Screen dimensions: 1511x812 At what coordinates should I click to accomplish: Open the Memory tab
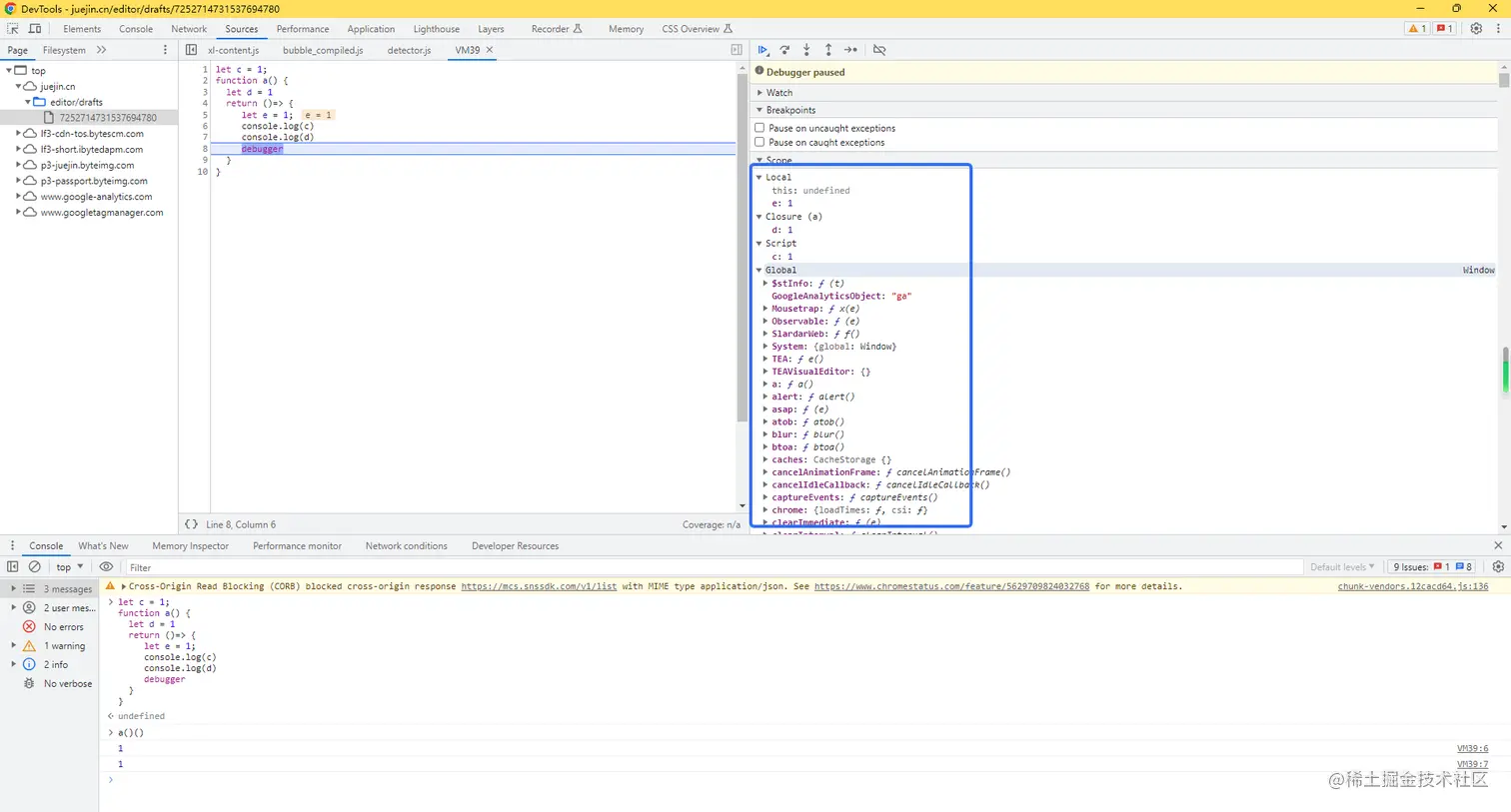[626, 29]
